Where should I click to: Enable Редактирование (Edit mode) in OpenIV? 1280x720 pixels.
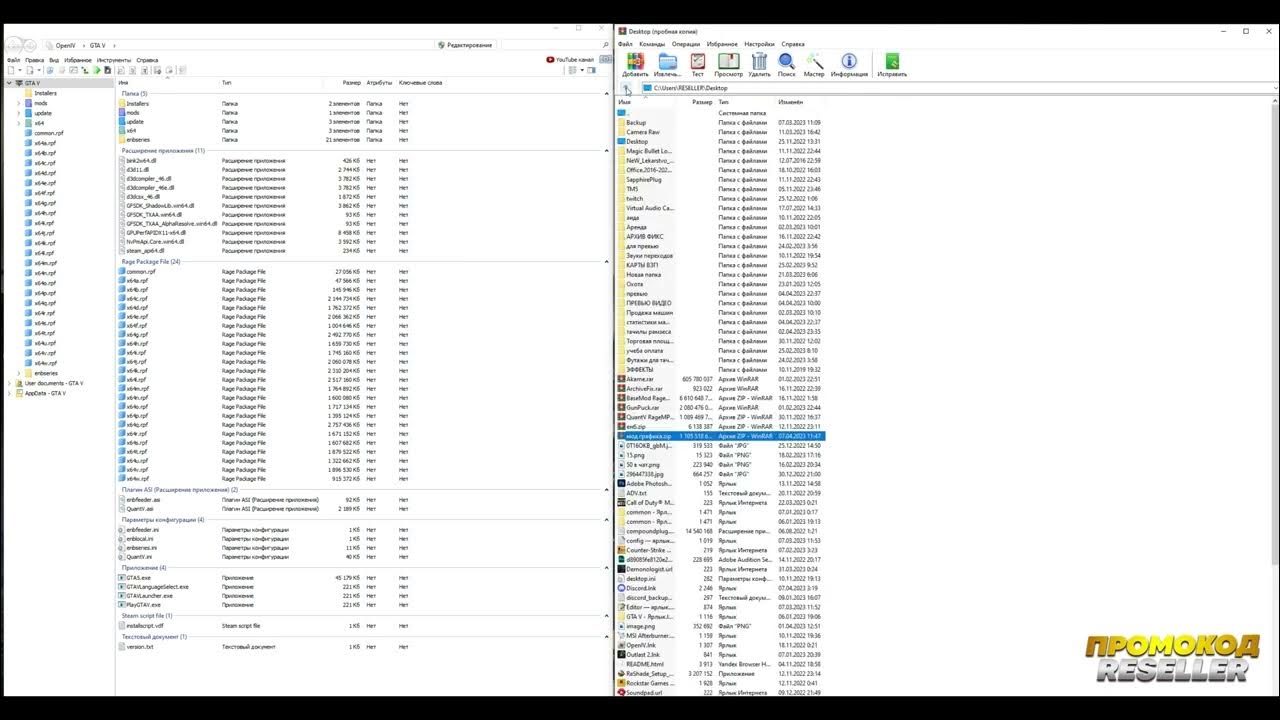pyautogui.click(x=466, y=45)
